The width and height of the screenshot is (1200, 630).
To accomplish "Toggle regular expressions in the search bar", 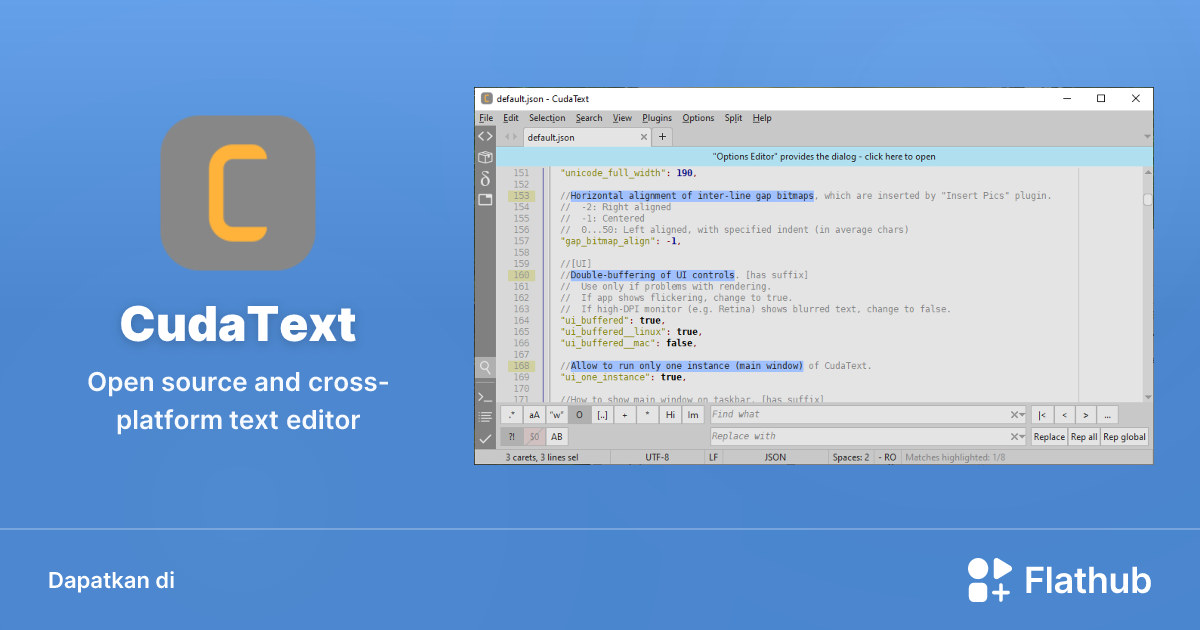I will click(511, 414).
